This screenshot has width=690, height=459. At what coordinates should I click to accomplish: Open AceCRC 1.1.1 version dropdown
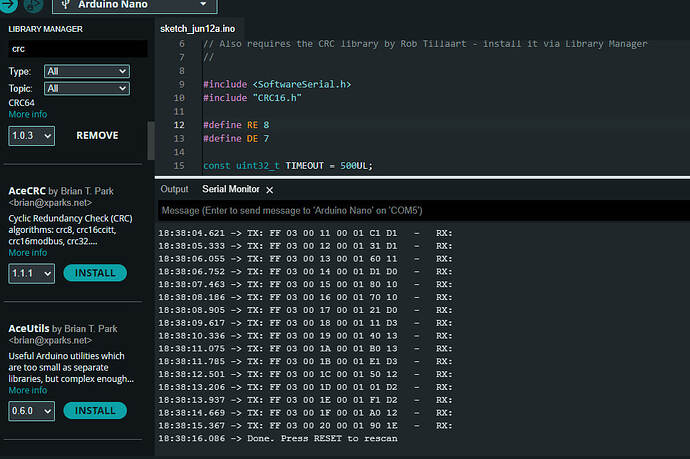[32, 273]
